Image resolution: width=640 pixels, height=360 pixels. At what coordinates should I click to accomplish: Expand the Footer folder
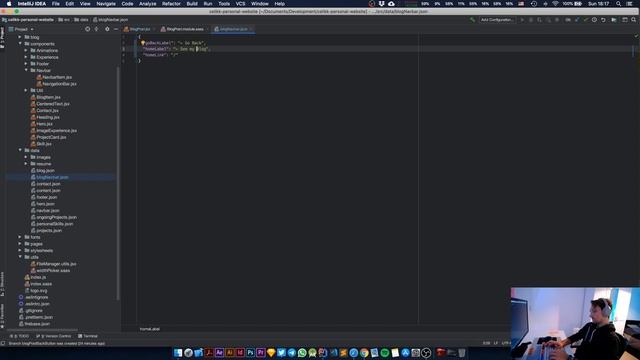coord(26,64)
